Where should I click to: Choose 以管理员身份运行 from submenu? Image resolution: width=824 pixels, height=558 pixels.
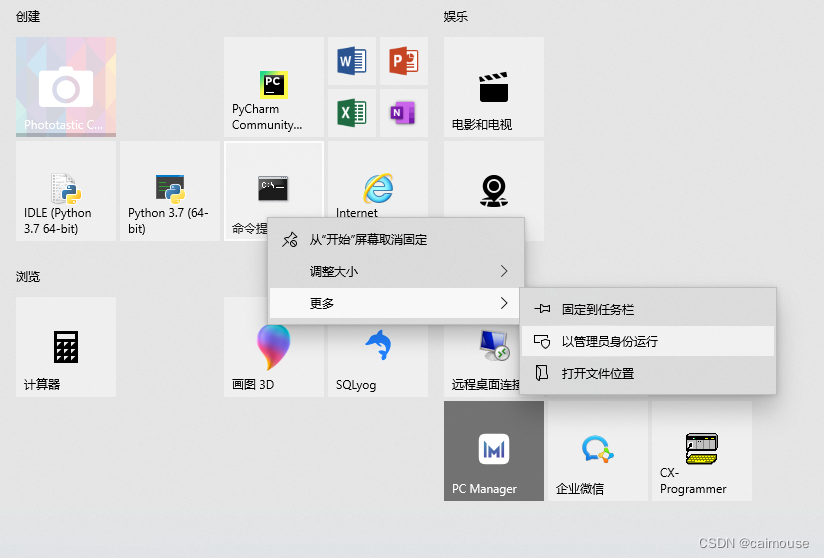[x=647, y=342]
